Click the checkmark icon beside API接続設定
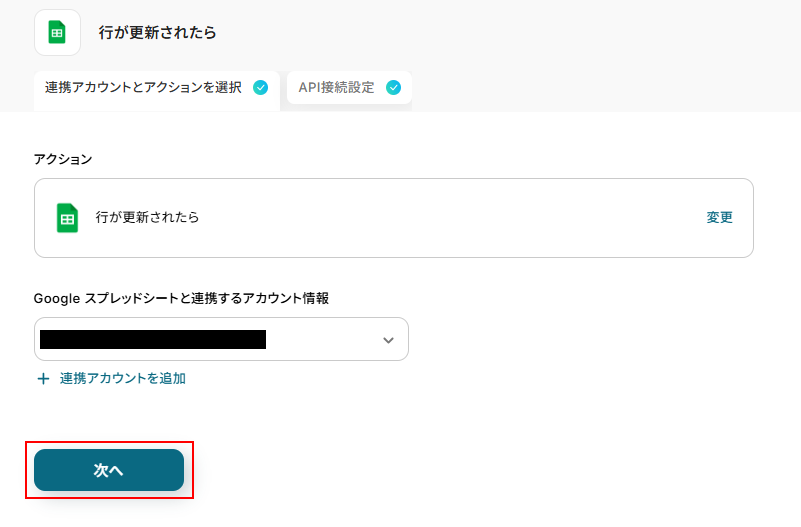 [393, 87]
